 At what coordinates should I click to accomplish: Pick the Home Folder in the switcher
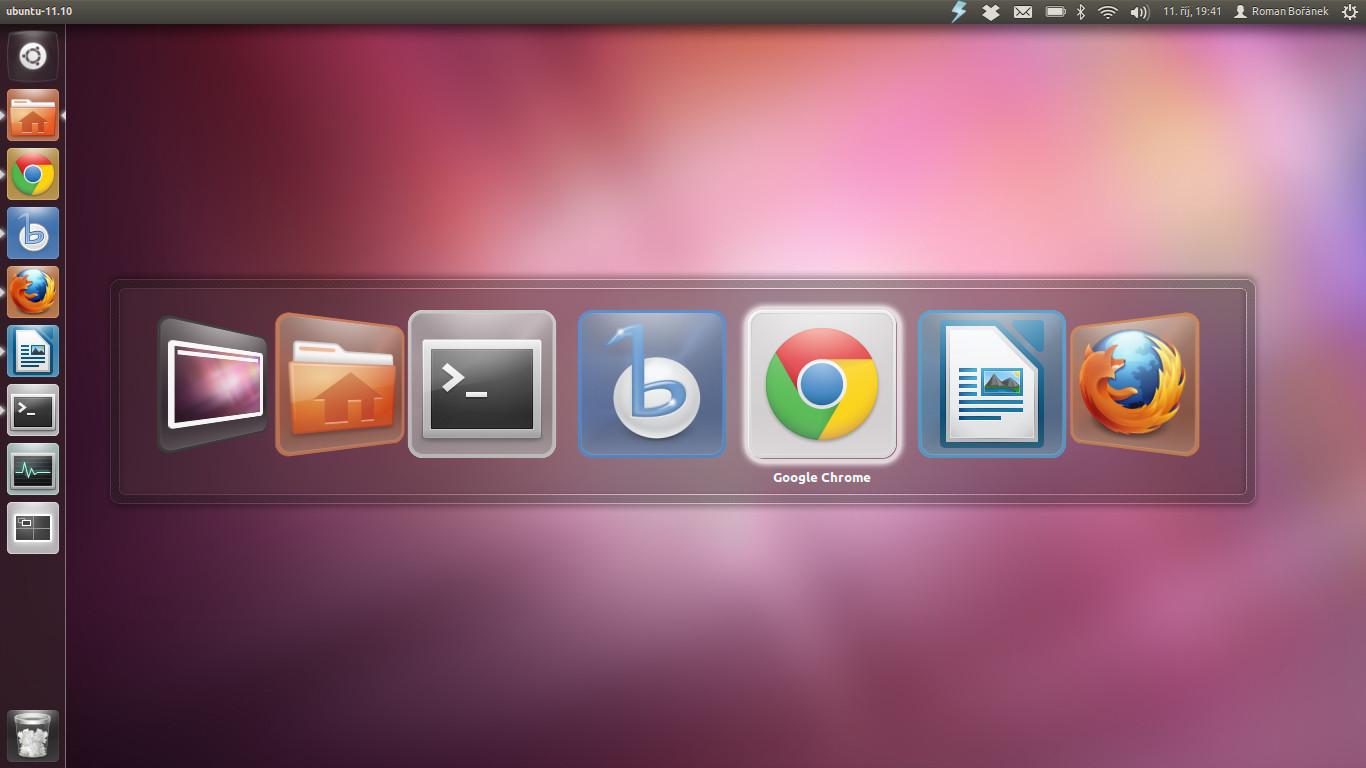340,384
